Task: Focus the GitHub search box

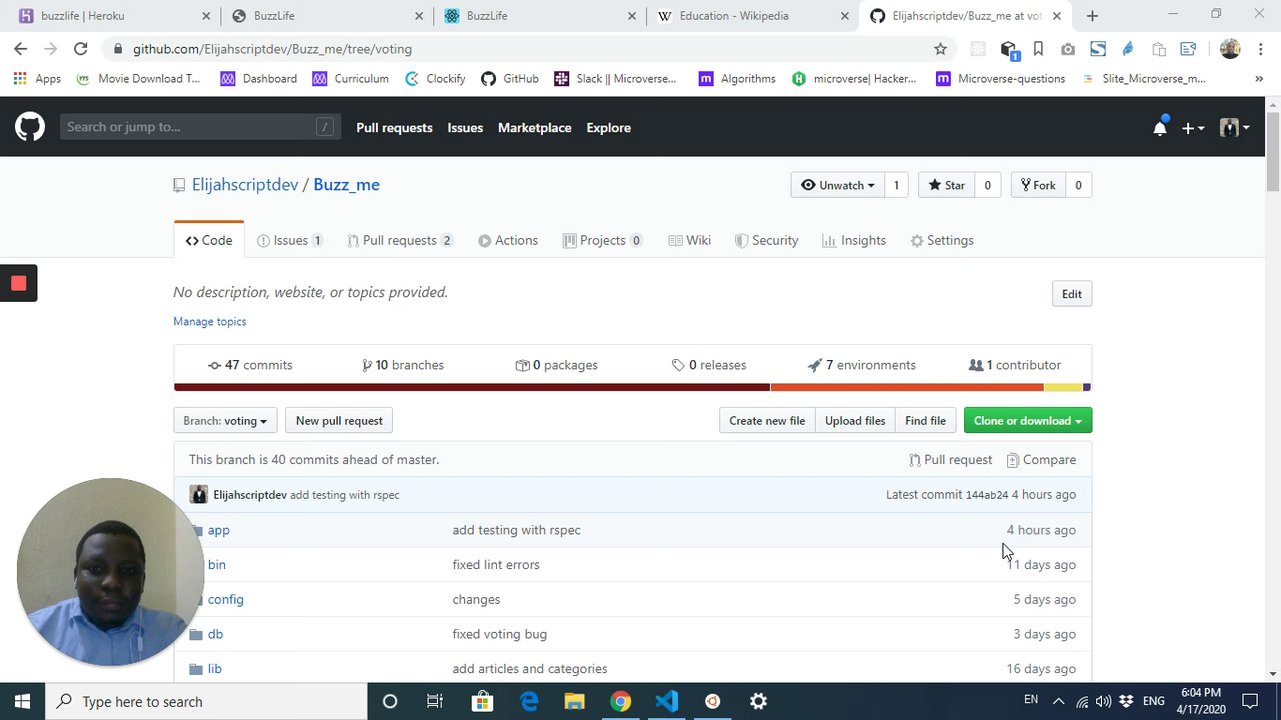Action: pos(200,127)
